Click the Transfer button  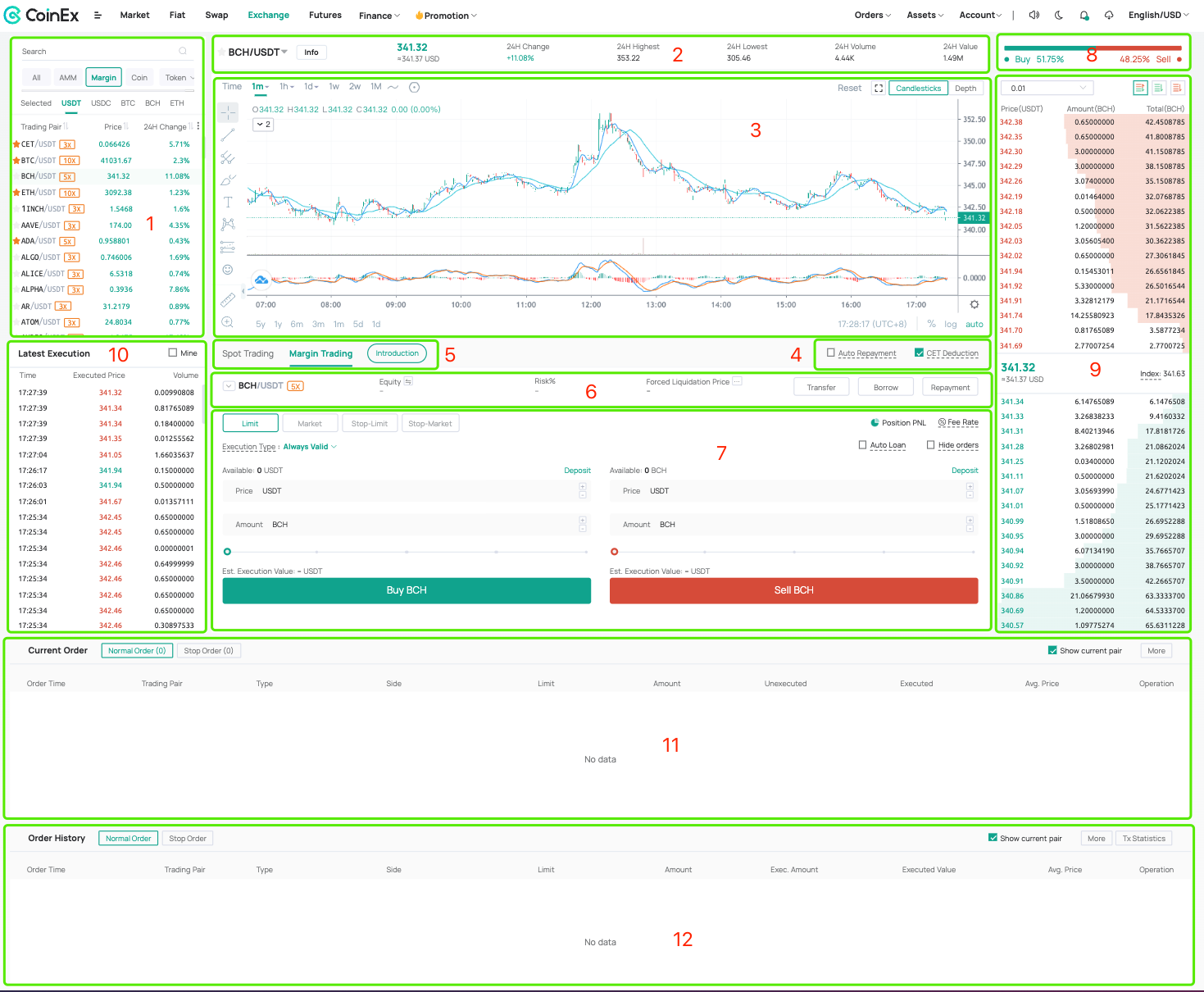click(x=821, y=387)
